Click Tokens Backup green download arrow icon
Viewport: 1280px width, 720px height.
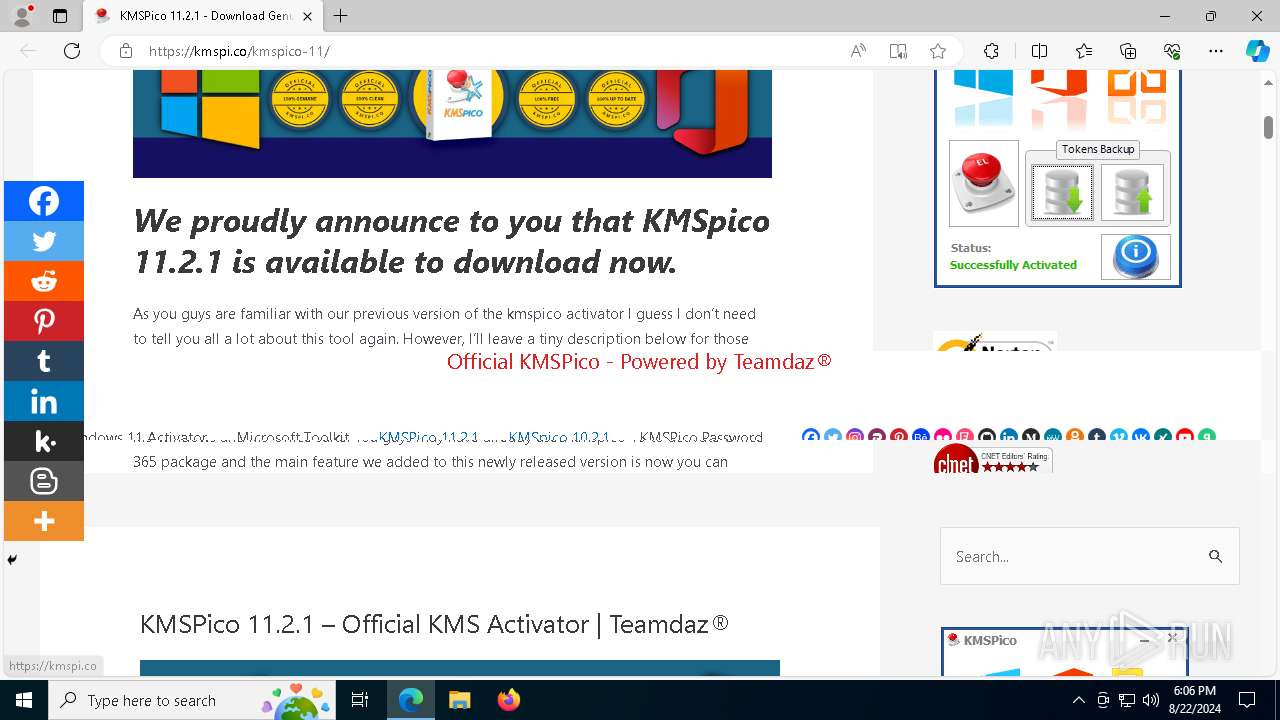(1062, 192)
